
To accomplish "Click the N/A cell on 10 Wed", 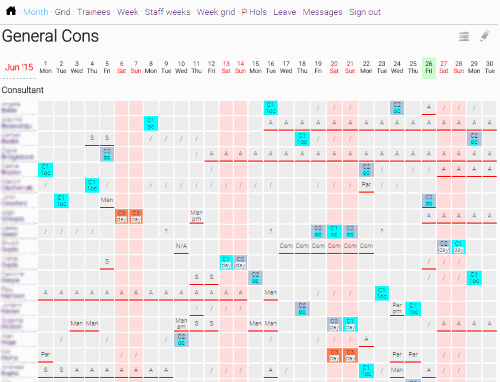I will click(x=181, y=246).
